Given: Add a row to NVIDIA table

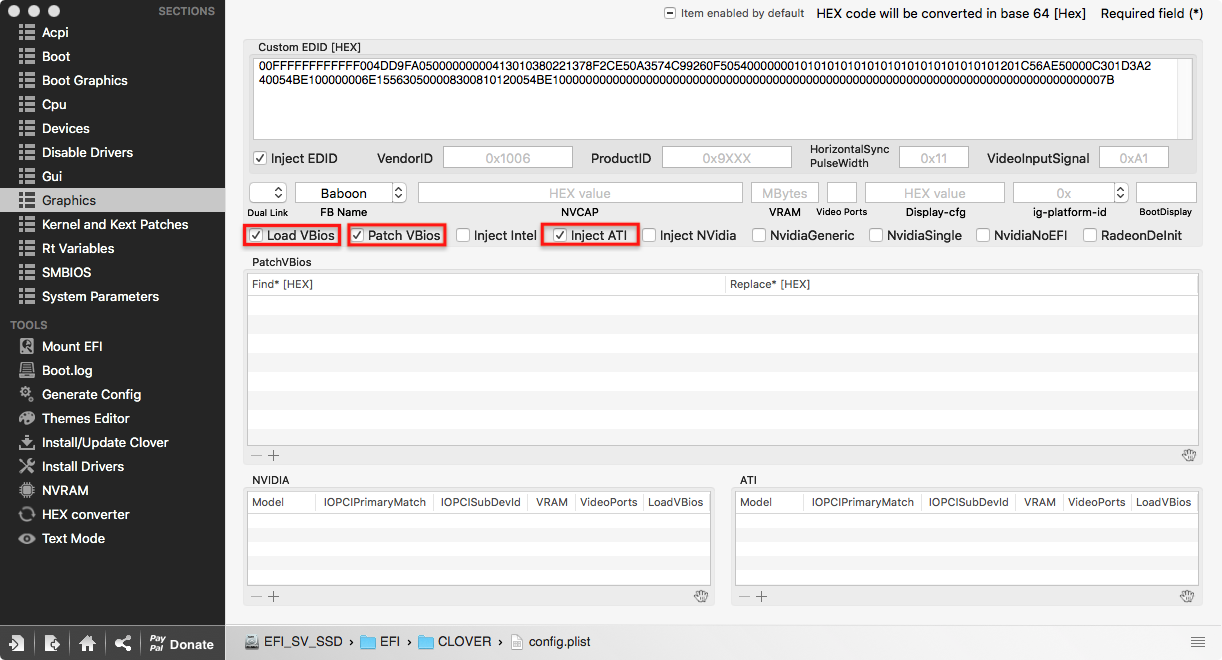Looking at the screenshot, I should pos(273,596).
